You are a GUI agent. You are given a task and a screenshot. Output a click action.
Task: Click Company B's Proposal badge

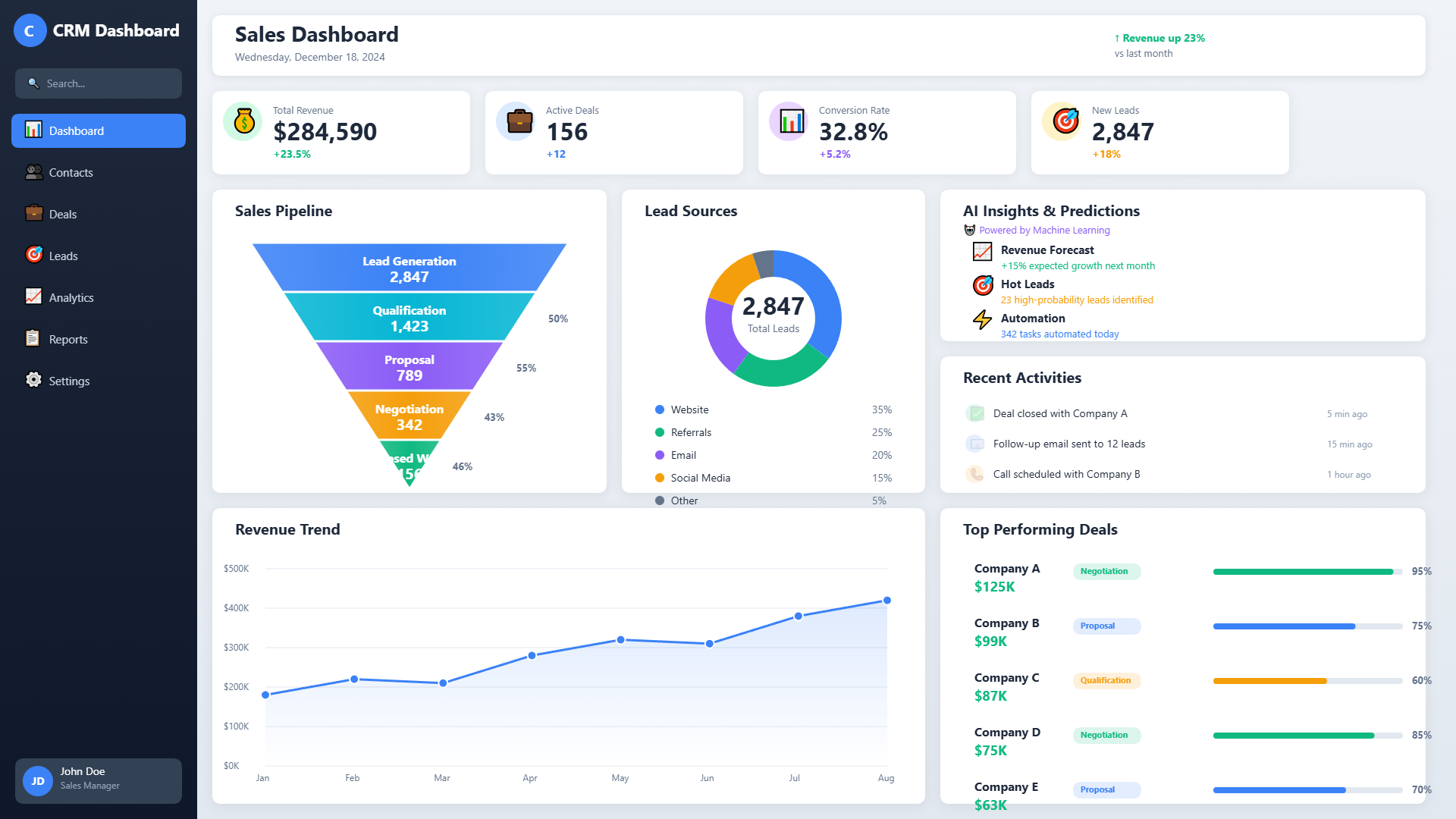pos(1106,626)
